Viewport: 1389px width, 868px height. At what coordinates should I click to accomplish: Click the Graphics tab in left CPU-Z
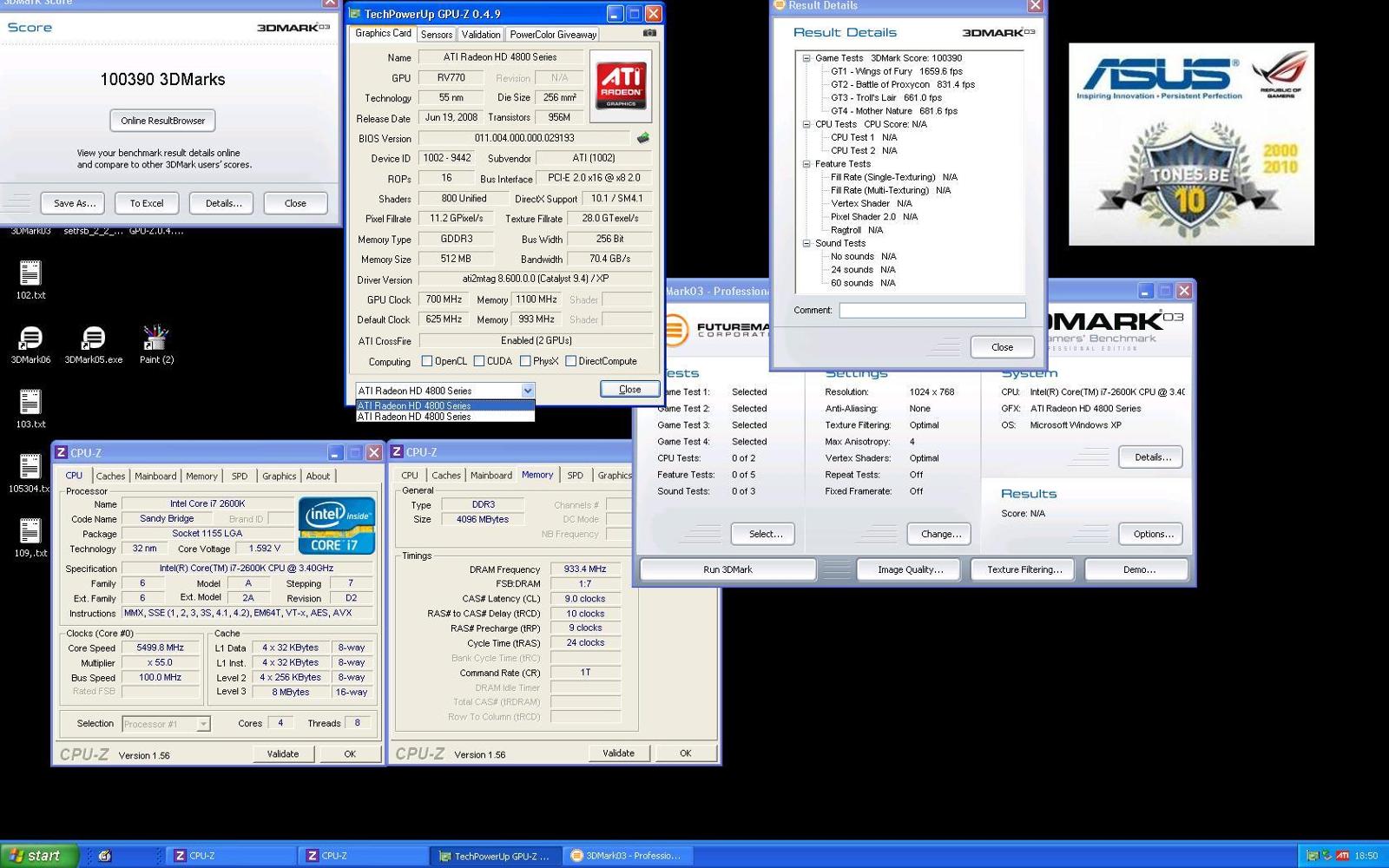pyautogui.click(x=279, y=477)
